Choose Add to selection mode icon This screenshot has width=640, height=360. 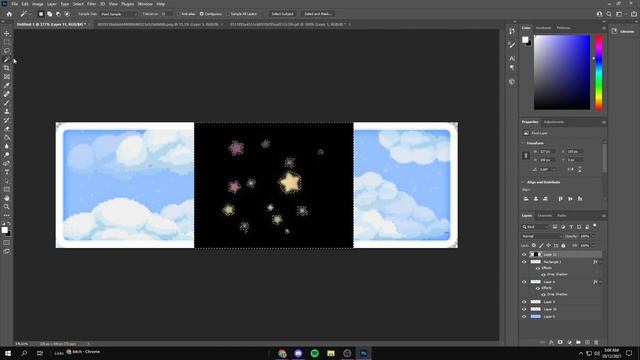pyautogui.click(x=49, y=14)
